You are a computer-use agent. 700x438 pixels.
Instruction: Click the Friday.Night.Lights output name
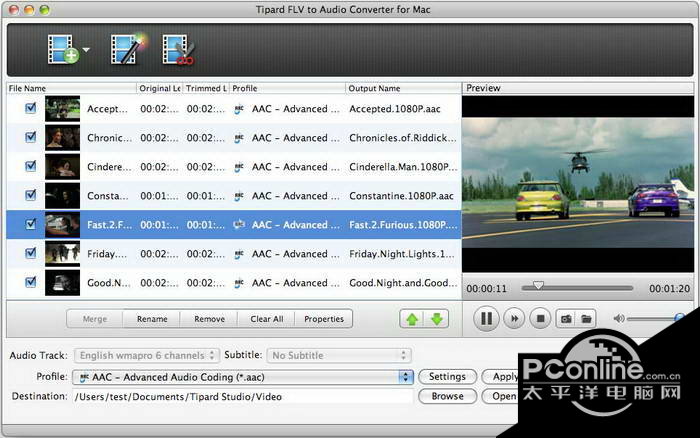(x=402, y=254)
